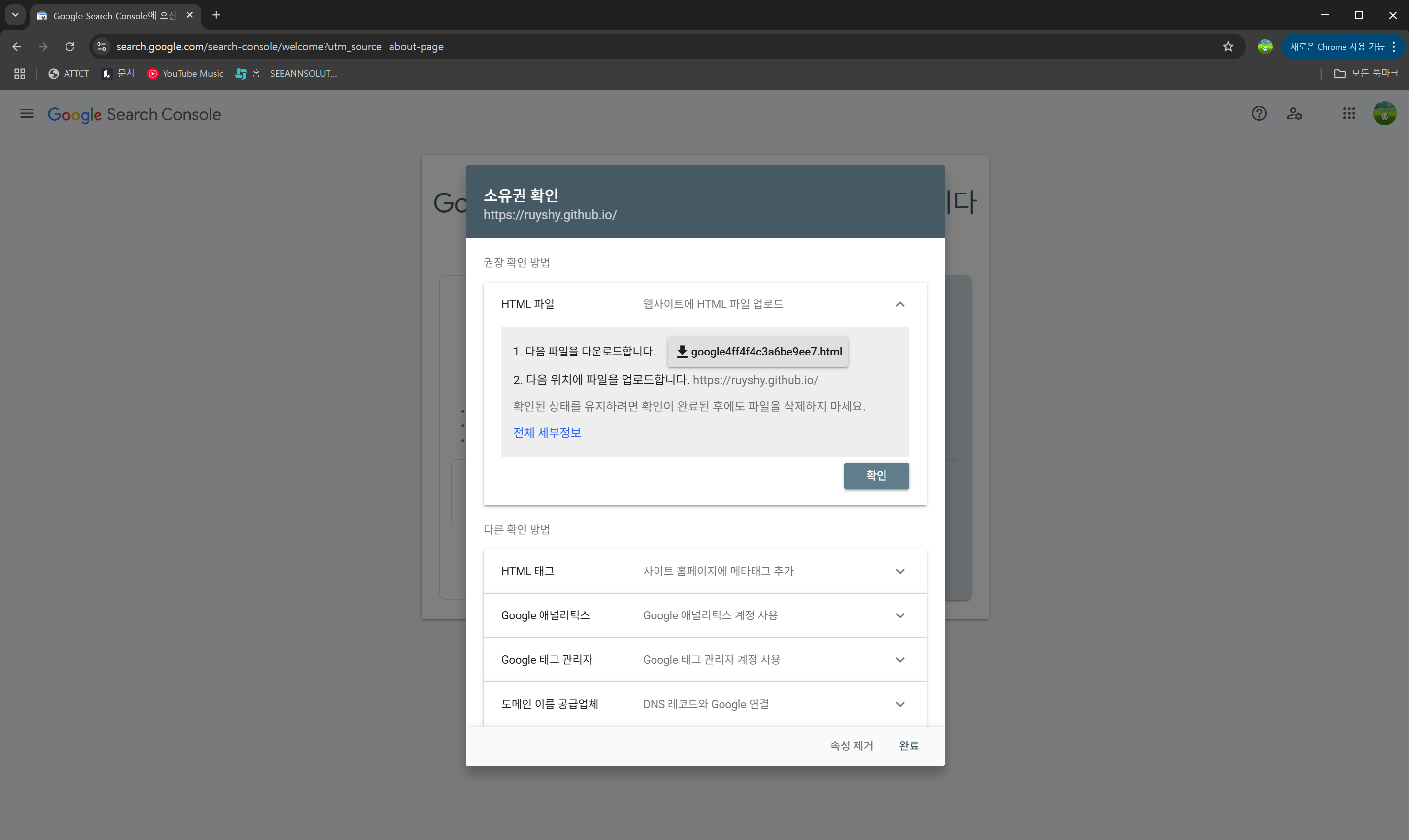Image resolution: width=1409 pixels, height=840 pixels.
Task: Expand the Google 애널리틱스 method
Action: (899, 615)
